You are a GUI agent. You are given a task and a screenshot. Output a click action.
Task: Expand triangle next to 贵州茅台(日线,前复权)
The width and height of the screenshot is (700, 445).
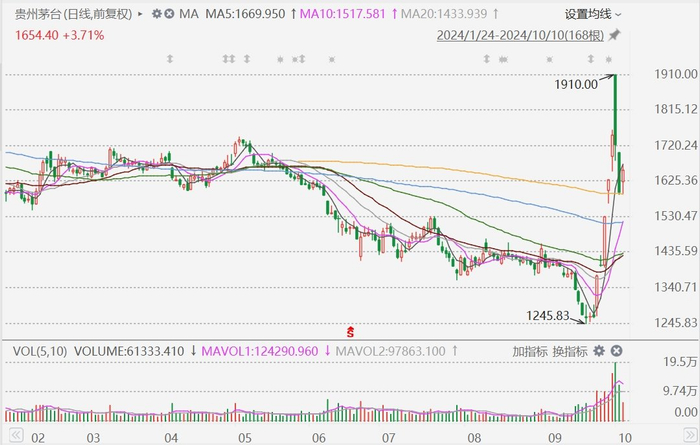click(140, 14)
